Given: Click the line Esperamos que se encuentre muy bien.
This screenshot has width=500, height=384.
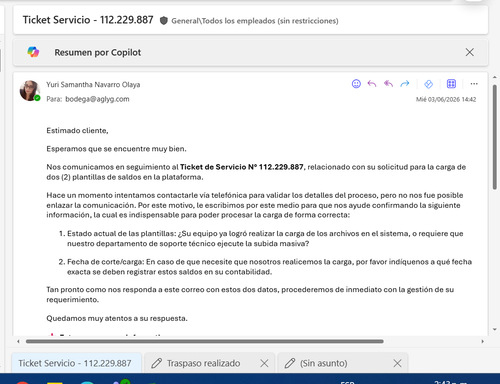Looking at the screenshot, I should [116, 149].
